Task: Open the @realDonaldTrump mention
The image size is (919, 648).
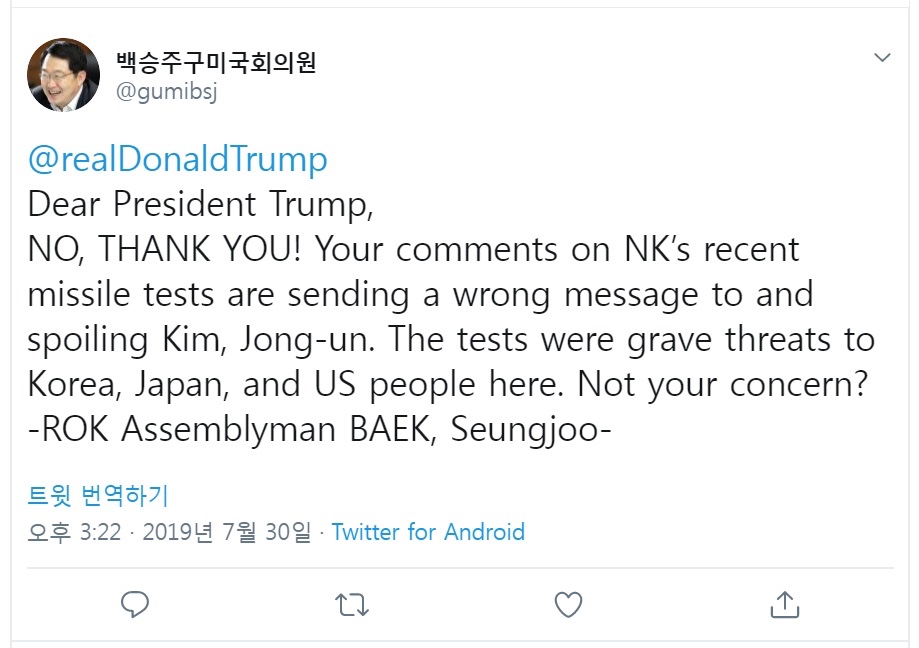Action: 178,159
